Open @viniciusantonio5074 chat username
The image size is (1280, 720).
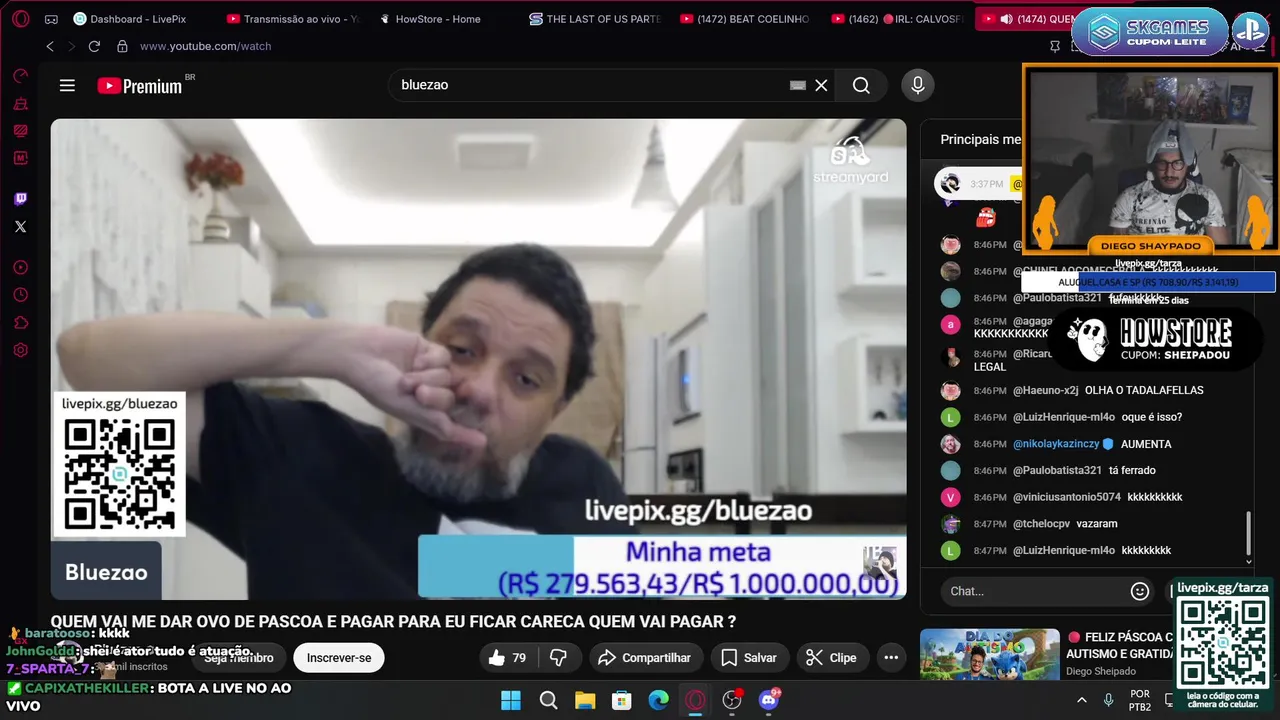tap(1066, 497)
